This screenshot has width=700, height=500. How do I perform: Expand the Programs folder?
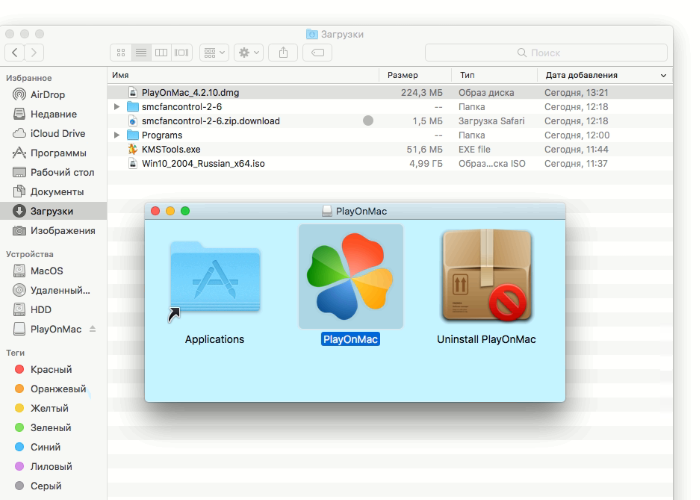point(117,135)
